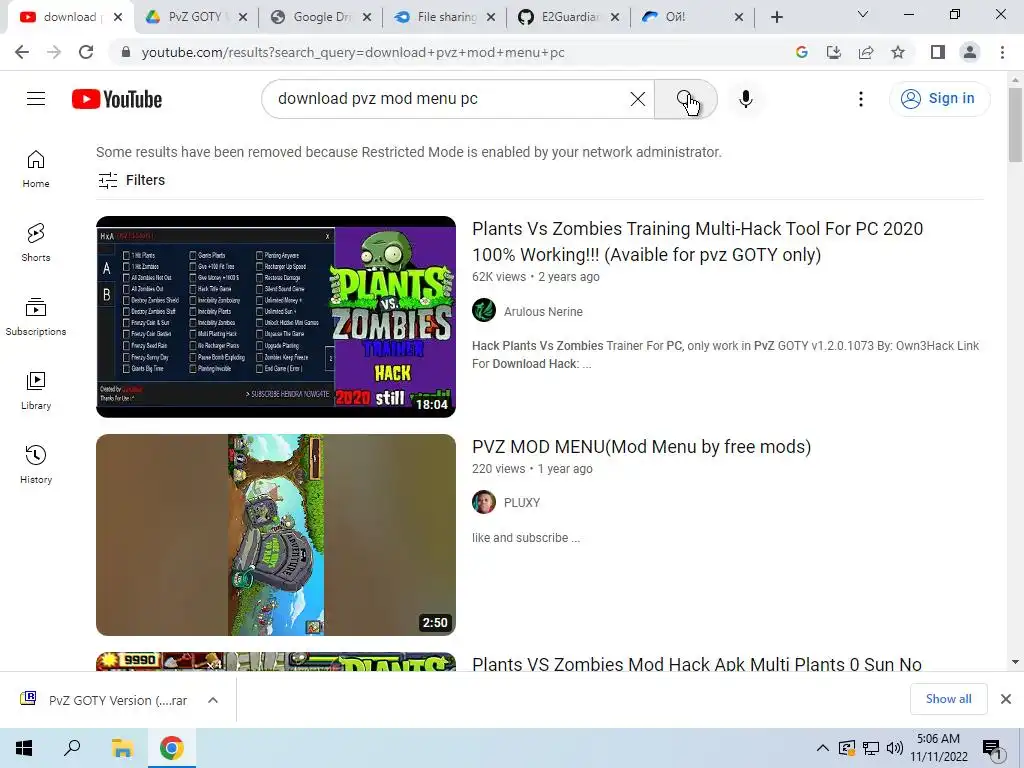This screenshot has width=1024, height=768.
Task: Open the Plants VS Zombies Mod Hack Apk title
Action: (697, 664)
